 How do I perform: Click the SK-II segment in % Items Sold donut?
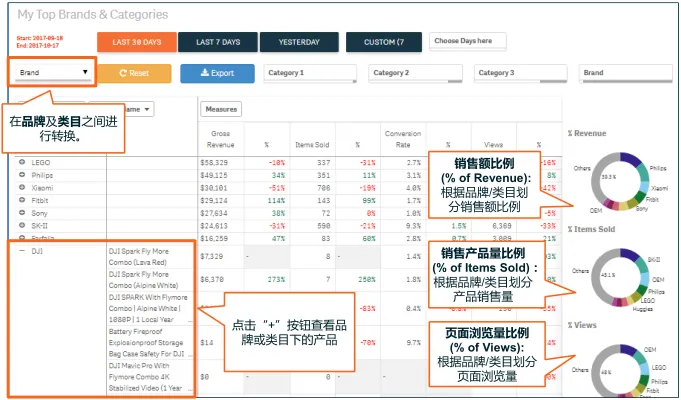[629, 255]
